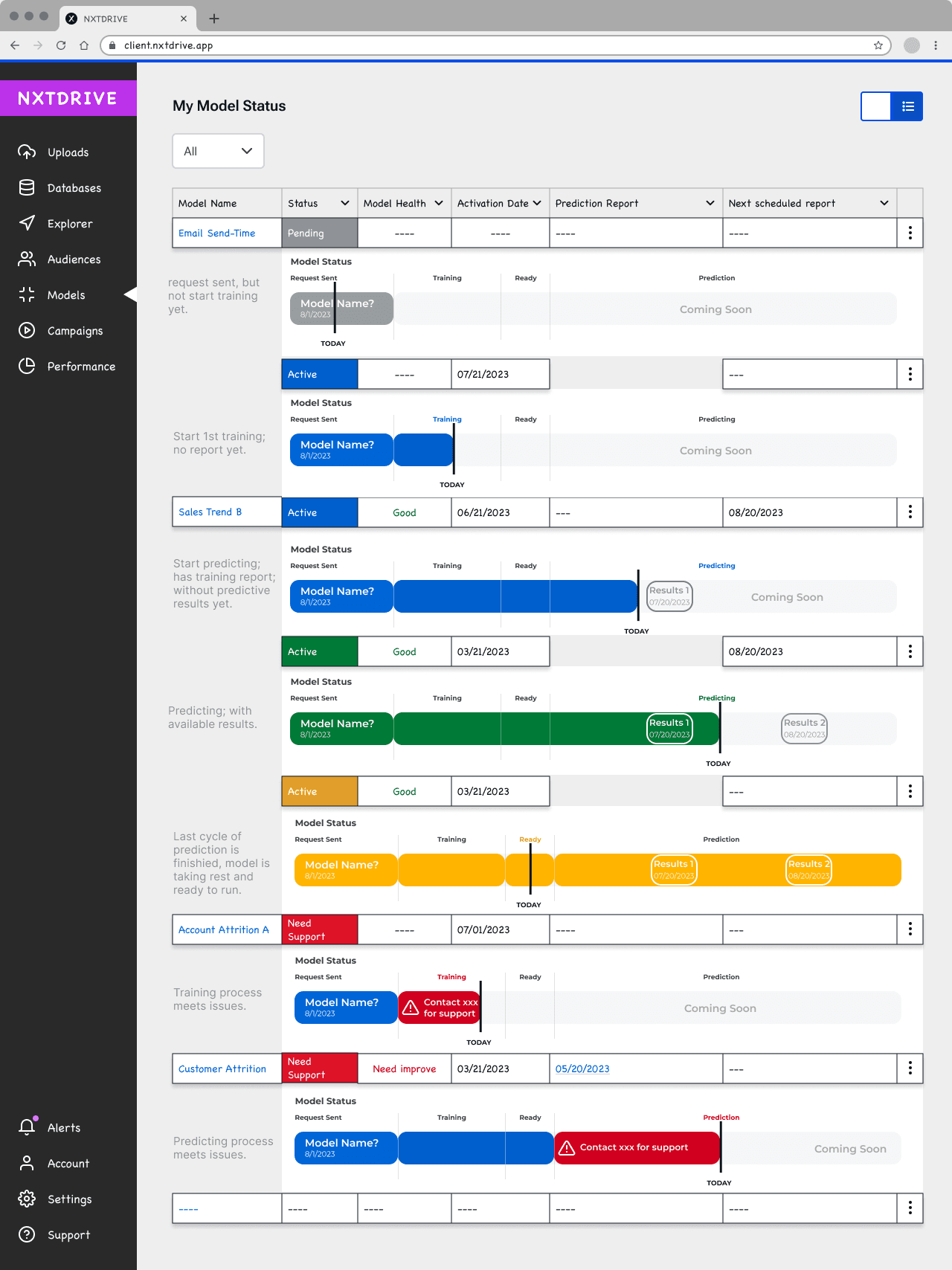Image resolution: width=952 pixels, height=1270 pixels.
Task: Go to Explorer via paper-plane icon
Action: (27, 223)
